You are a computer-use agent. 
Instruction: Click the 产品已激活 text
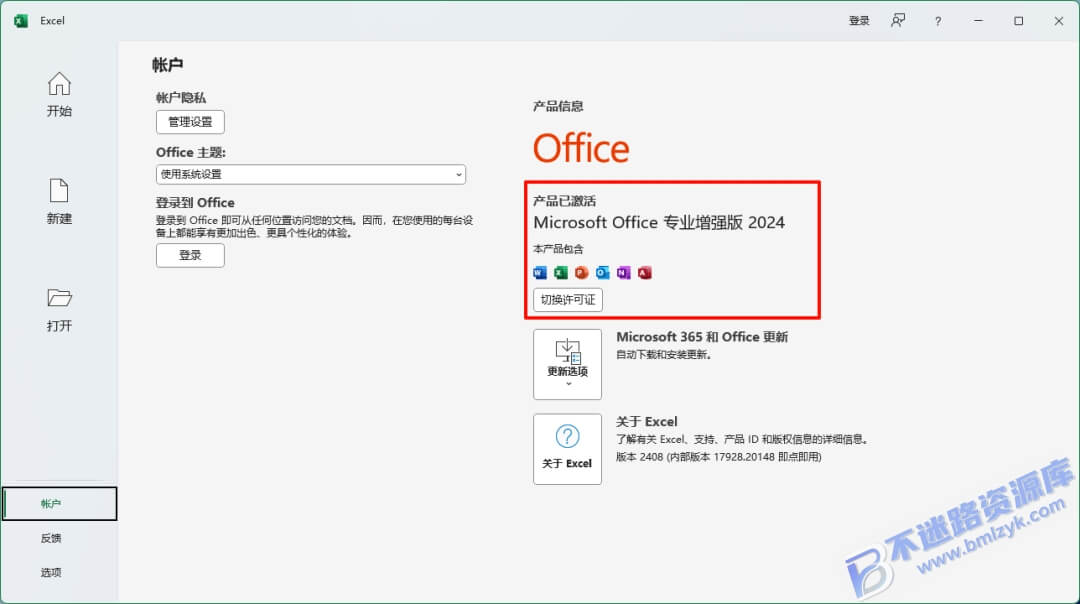[x=565, y=201]
